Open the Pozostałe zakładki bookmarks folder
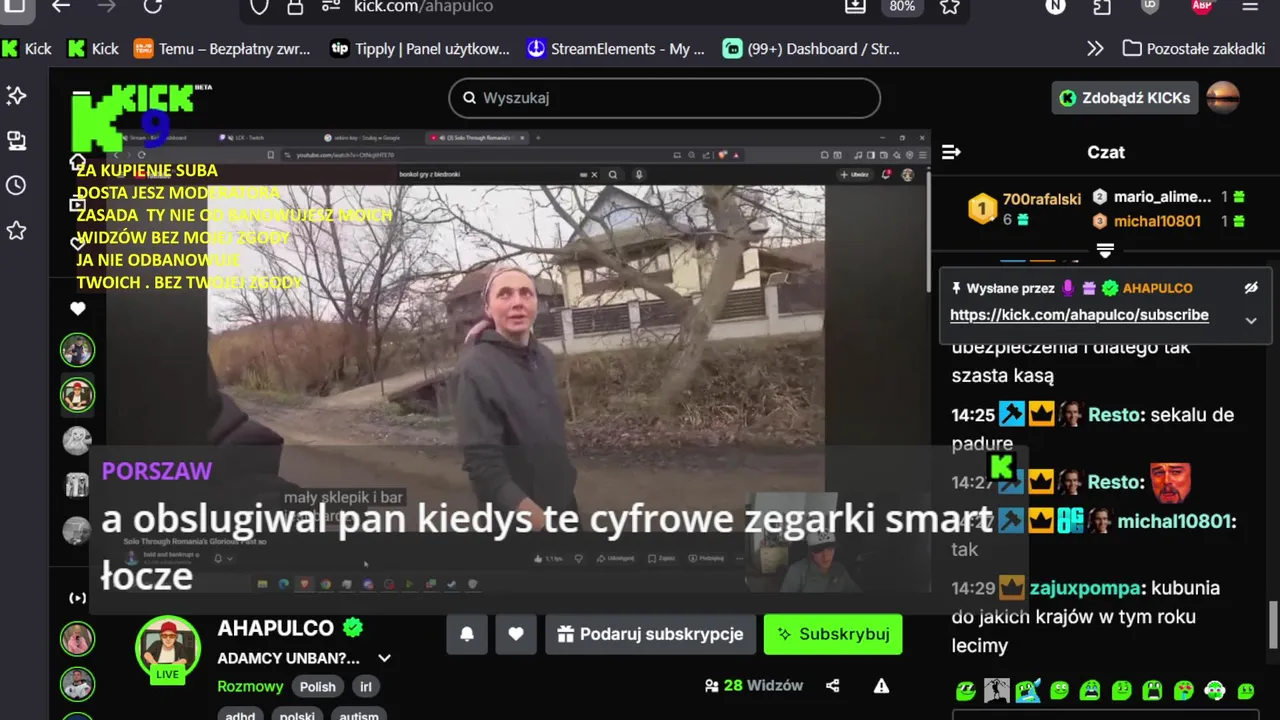This screenshot has width=1280, height=720. (x=1194, y=48)
